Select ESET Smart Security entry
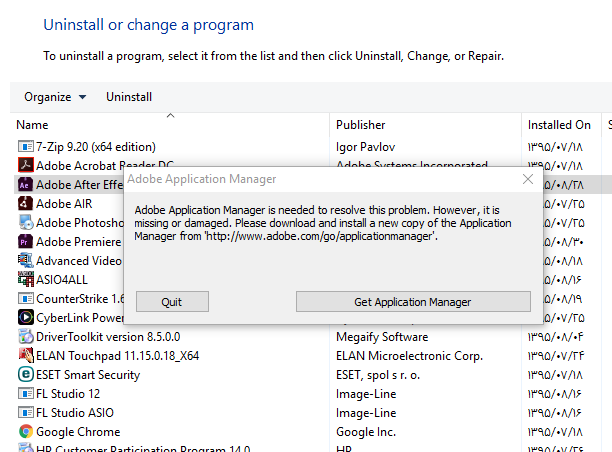The image size is (612, 452). (x=88, y=375)
